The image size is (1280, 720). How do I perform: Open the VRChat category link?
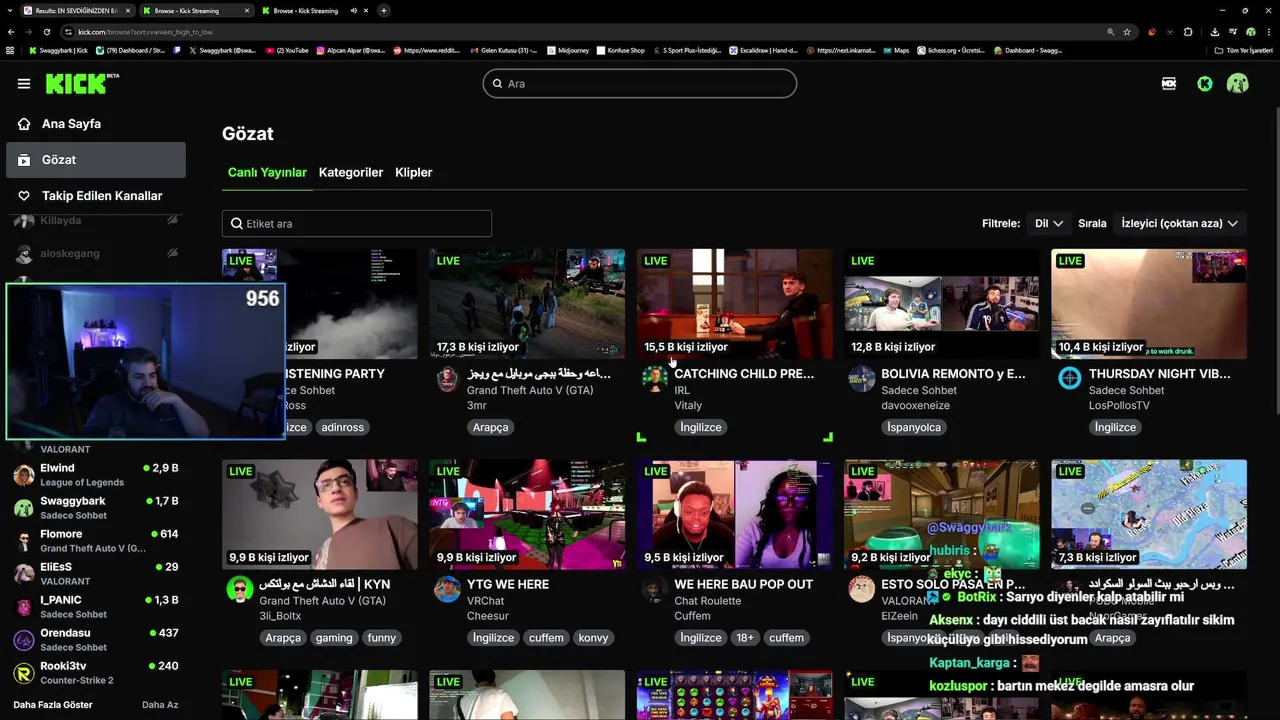coord(485,601)
